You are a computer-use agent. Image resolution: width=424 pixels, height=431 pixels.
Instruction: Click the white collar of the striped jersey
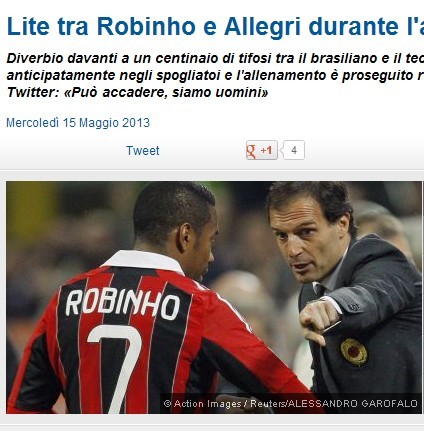(x=143, y=260)
